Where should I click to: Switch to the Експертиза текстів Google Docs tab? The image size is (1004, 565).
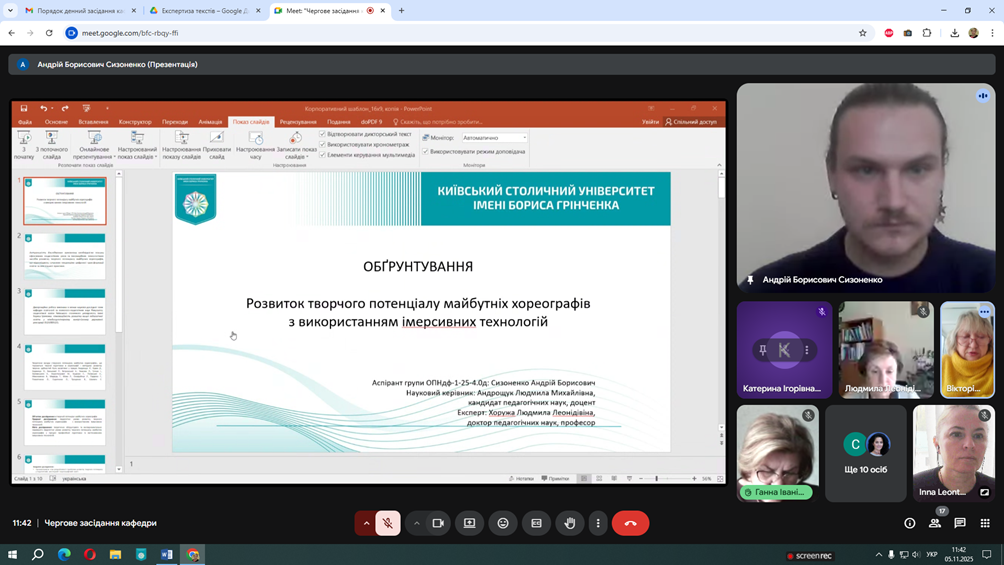204,11
